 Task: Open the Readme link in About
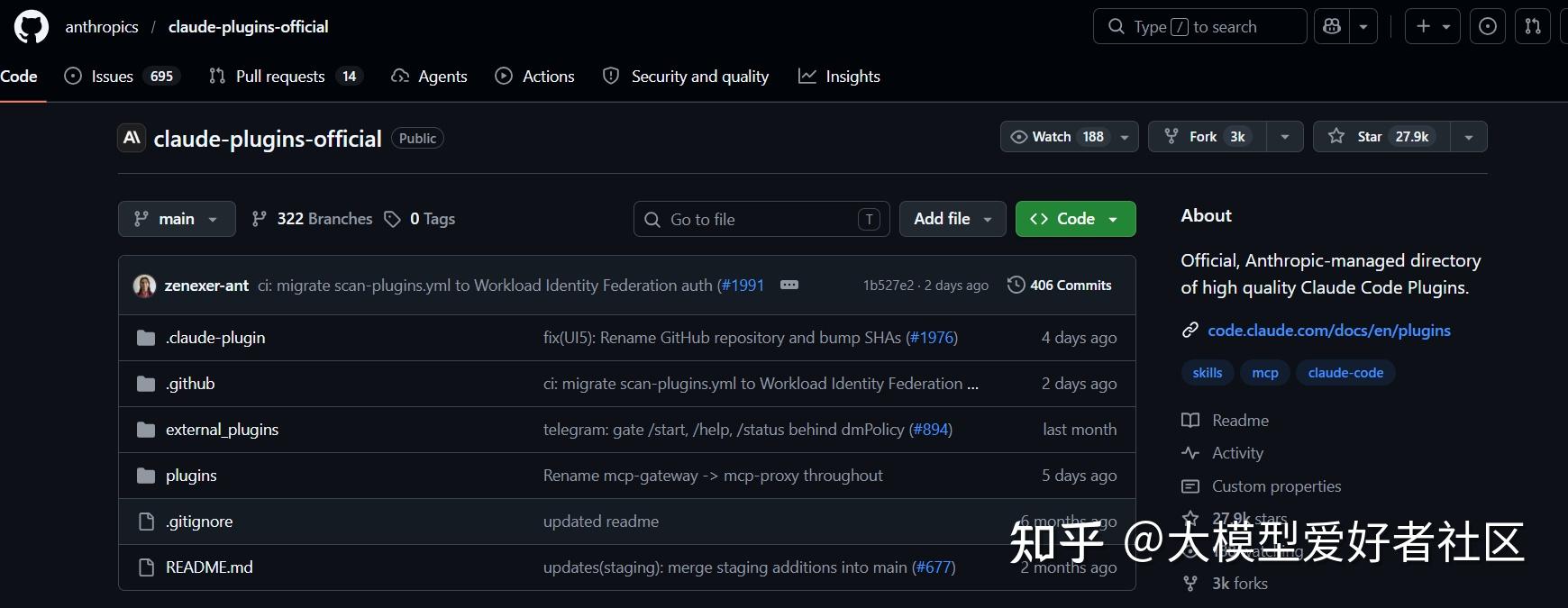point(1226,421)
